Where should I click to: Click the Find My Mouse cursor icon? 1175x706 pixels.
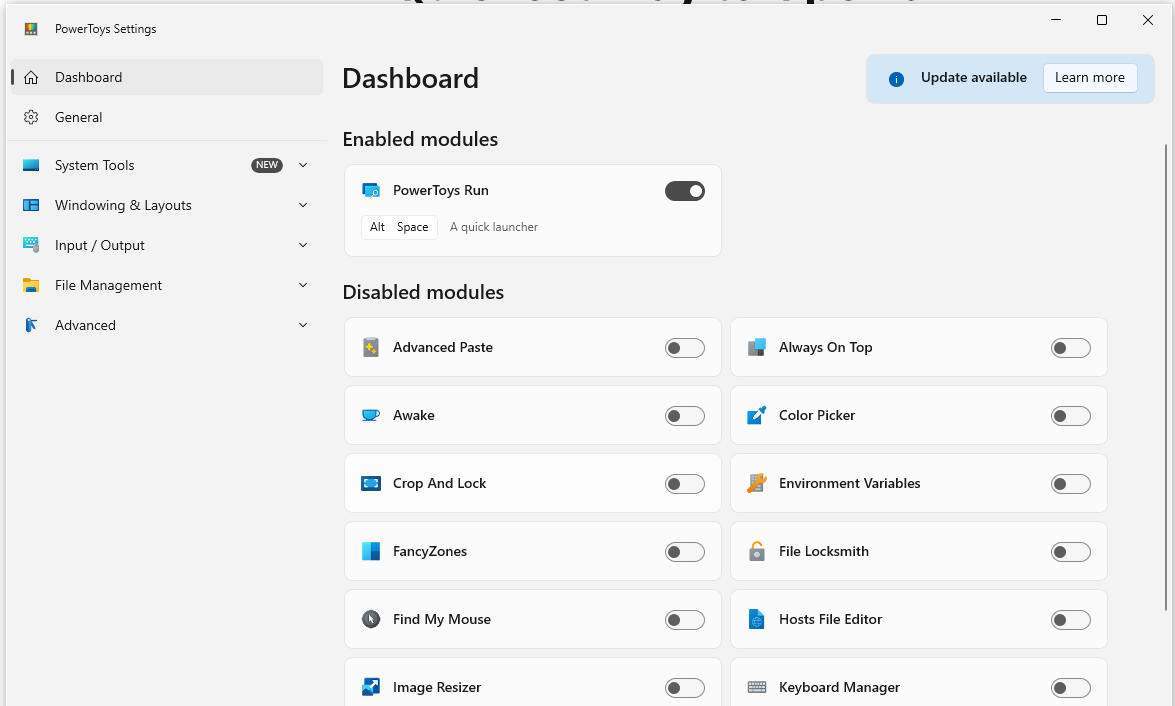371,619
